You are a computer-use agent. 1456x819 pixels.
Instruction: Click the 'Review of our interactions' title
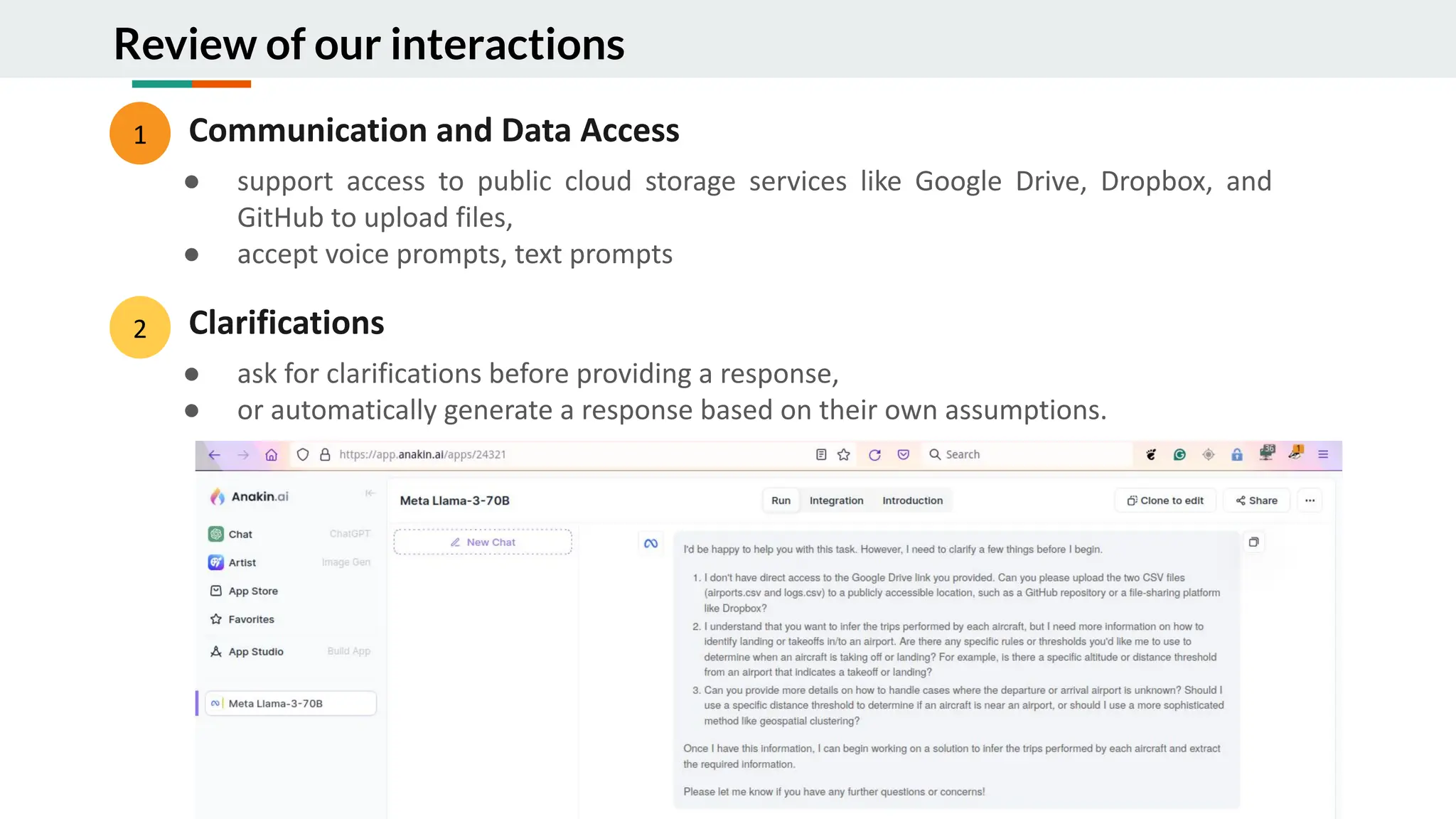pos(369,44)
